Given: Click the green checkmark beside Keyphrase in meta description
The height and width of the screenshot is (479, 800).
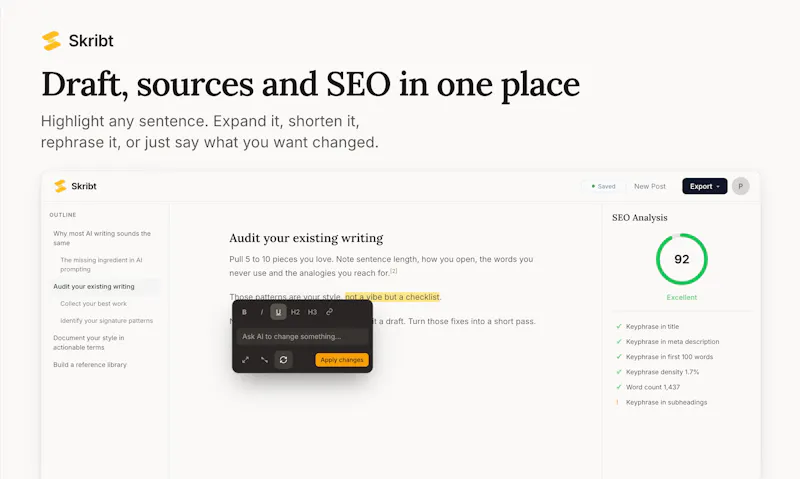Looking at the screenshot, I should coord(618,342).
